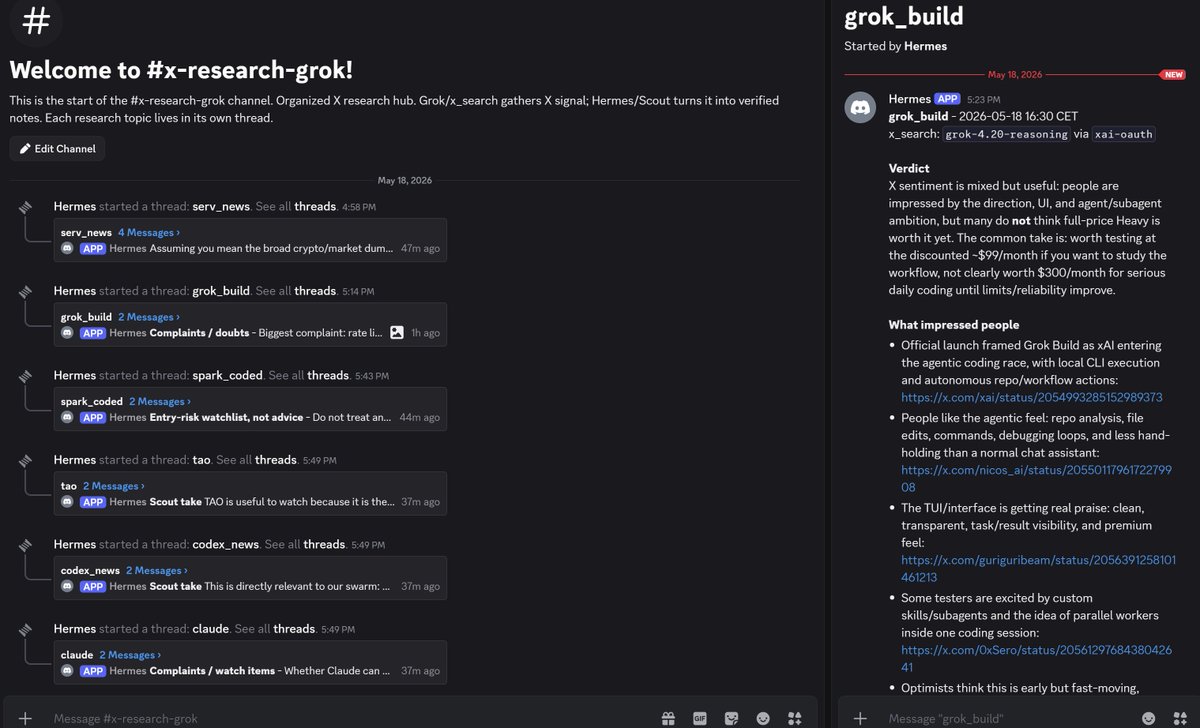Click the APP badge next to Hermes in the thread
The width and height of the screenshot is (1200, 728).
coord(947,99)
